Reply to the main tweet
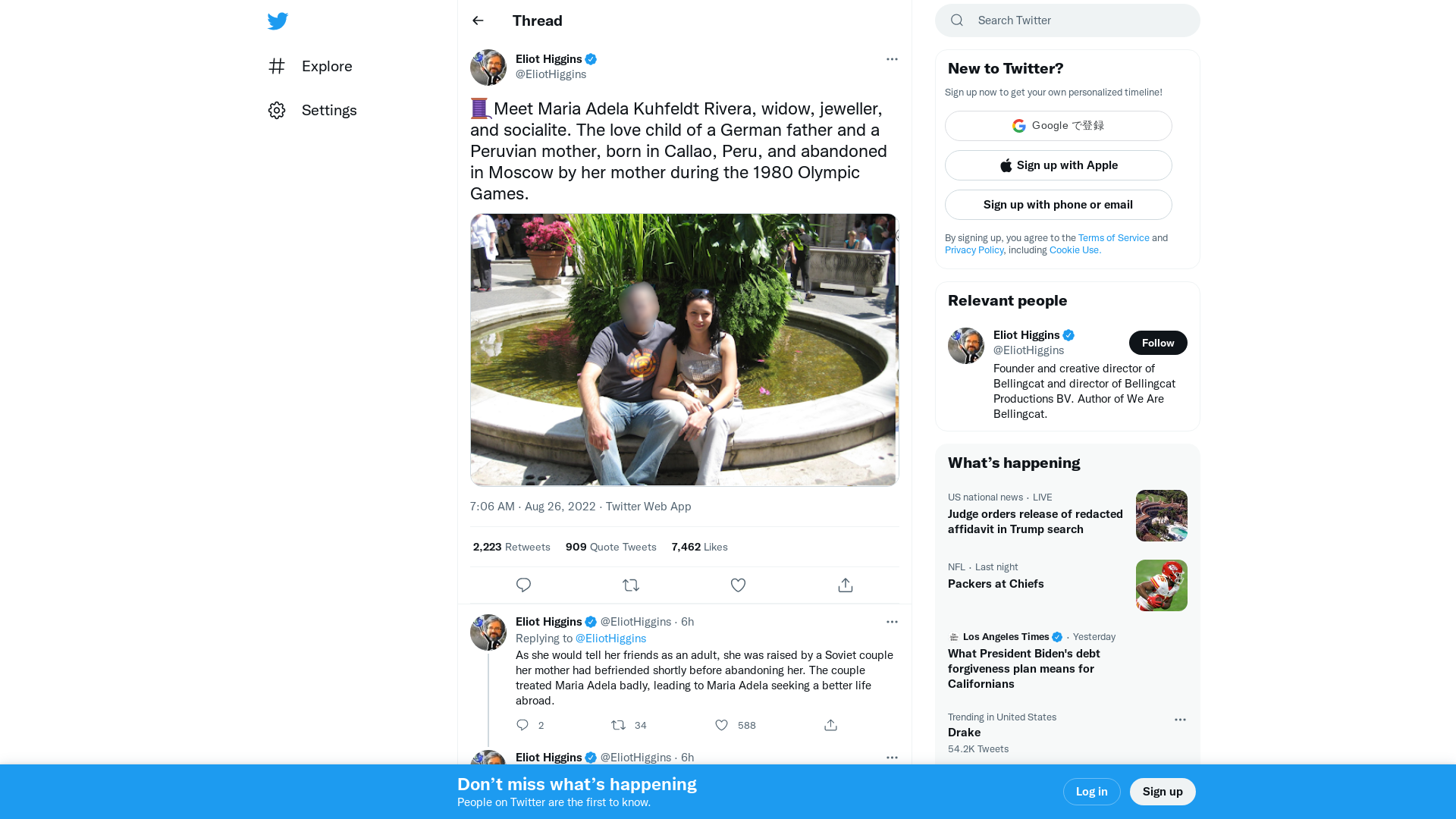 point(523,585)
